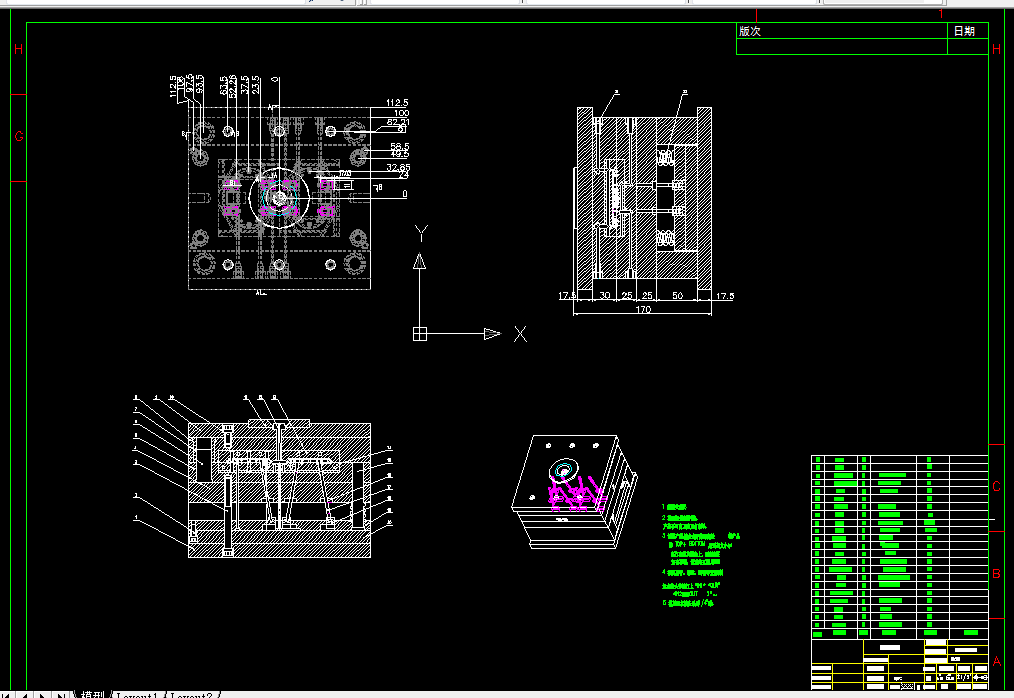Select the rotated 93.5 ordinate dimension
Viewport: 1014px width, 698px height.
tap(200, 84)
